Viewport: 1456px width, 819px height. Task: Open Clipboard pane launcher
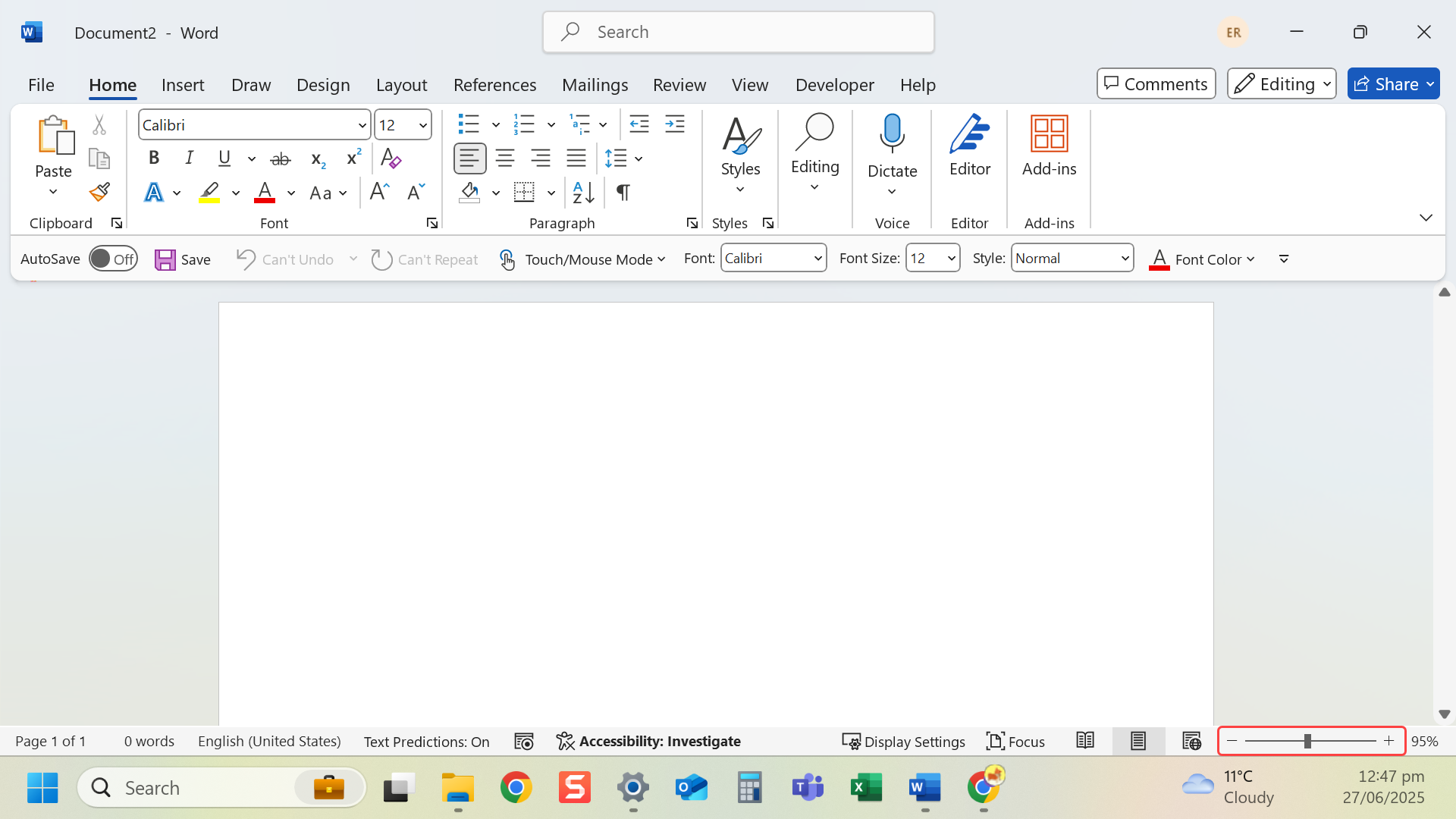tap(117, 223)
